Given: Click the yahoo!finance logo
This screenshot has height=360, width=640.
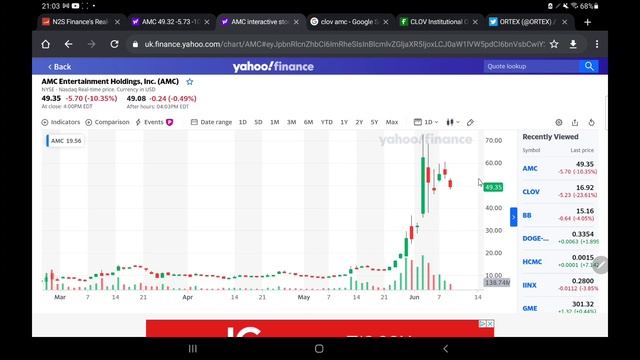Looking at the screenshot, I should pos(273,66).
